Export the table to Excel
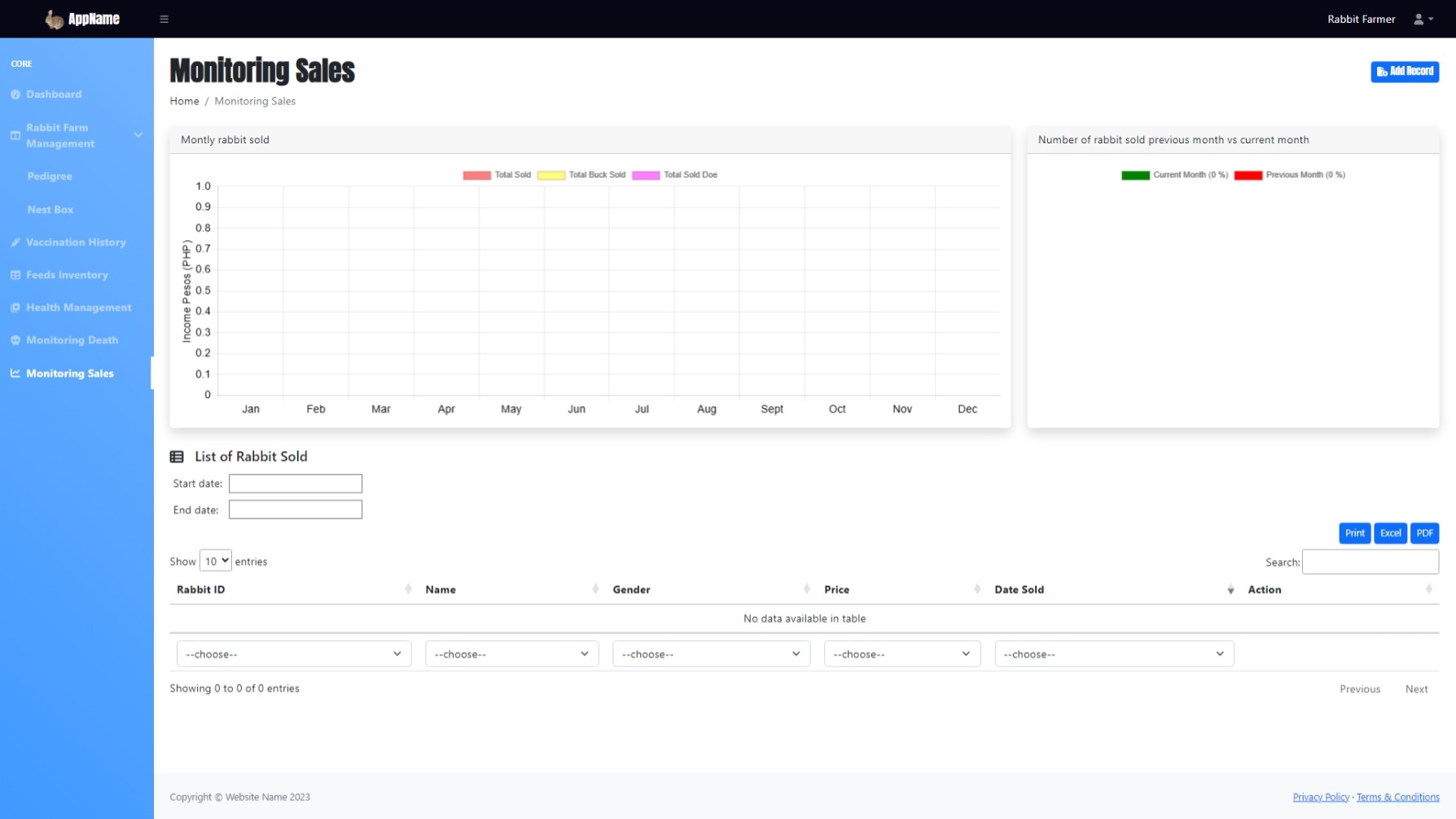1456x819 pixels. (1390, 533)
